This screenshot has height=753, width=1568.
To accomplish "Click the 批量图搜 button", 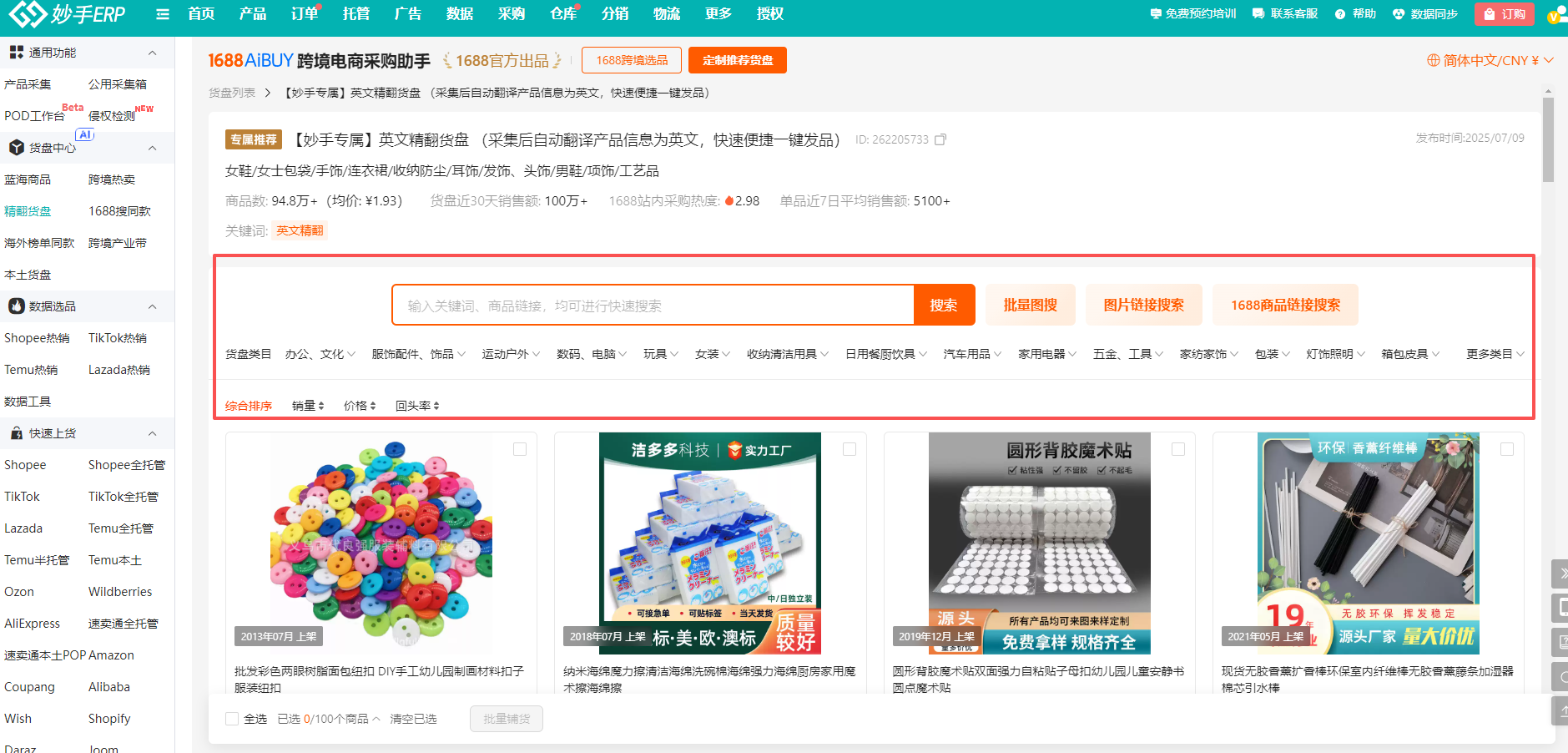I will pyautogui.click(x=1031, y=305).
